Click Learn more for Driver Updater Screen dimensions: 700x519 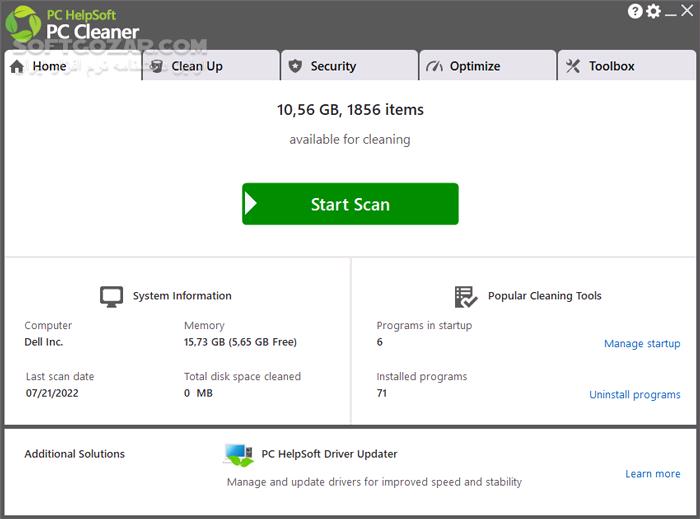[652, 473]
